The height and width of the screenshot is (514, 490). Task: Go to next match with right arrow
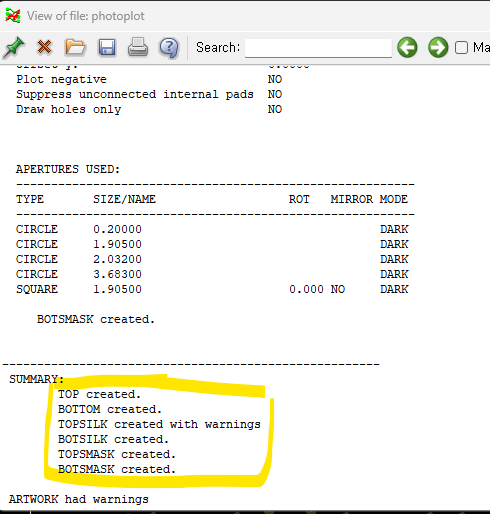click(x=438, y=47)
